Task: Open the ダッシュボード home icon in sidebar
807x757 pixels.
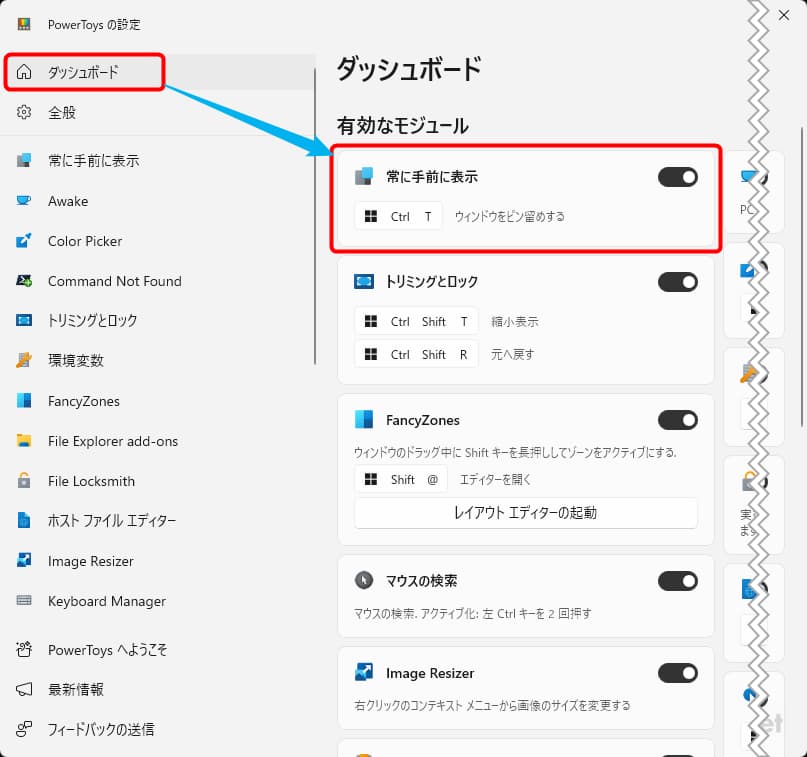Action: [x=24, y=72]
